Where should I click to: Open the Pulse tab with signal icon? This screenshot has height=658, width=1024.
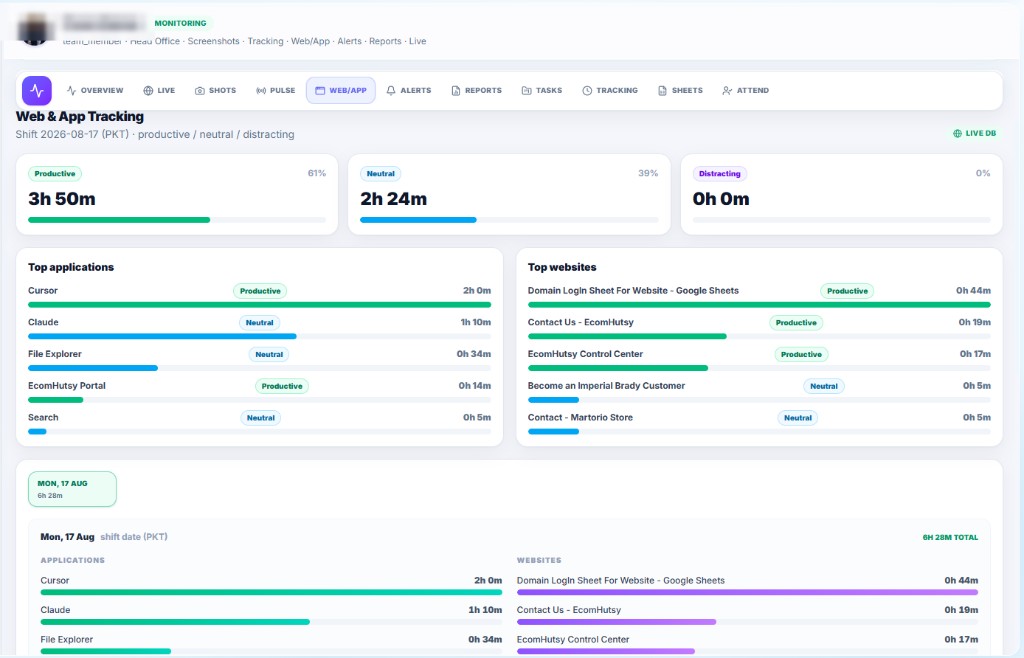276,90
